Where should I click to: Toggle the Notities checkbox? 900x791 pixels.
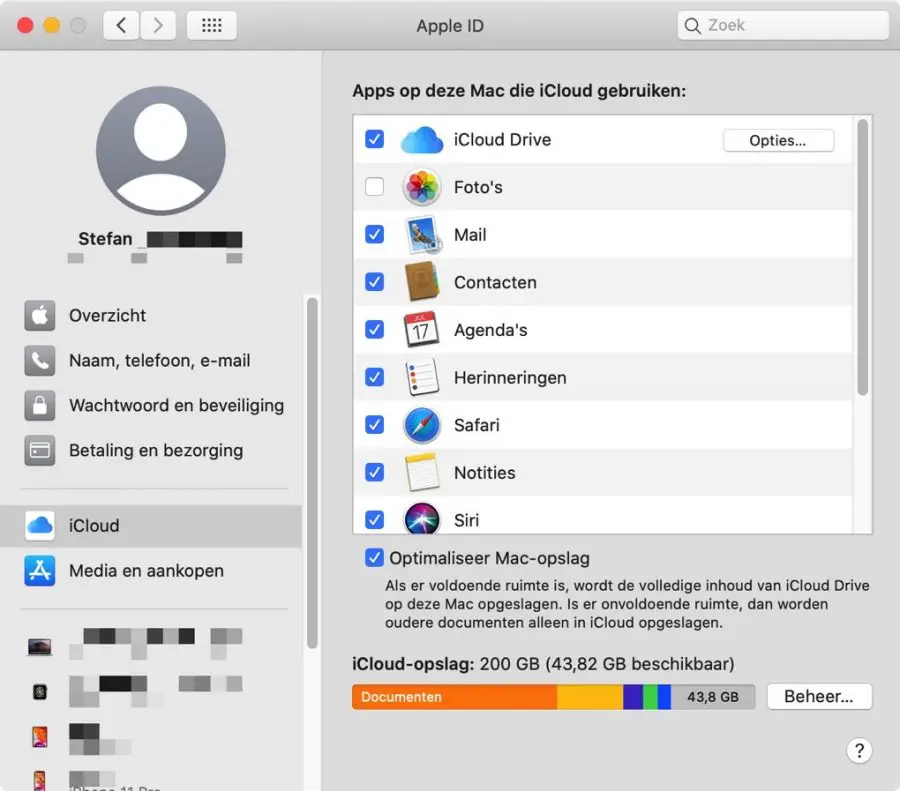tap(374, 472)
